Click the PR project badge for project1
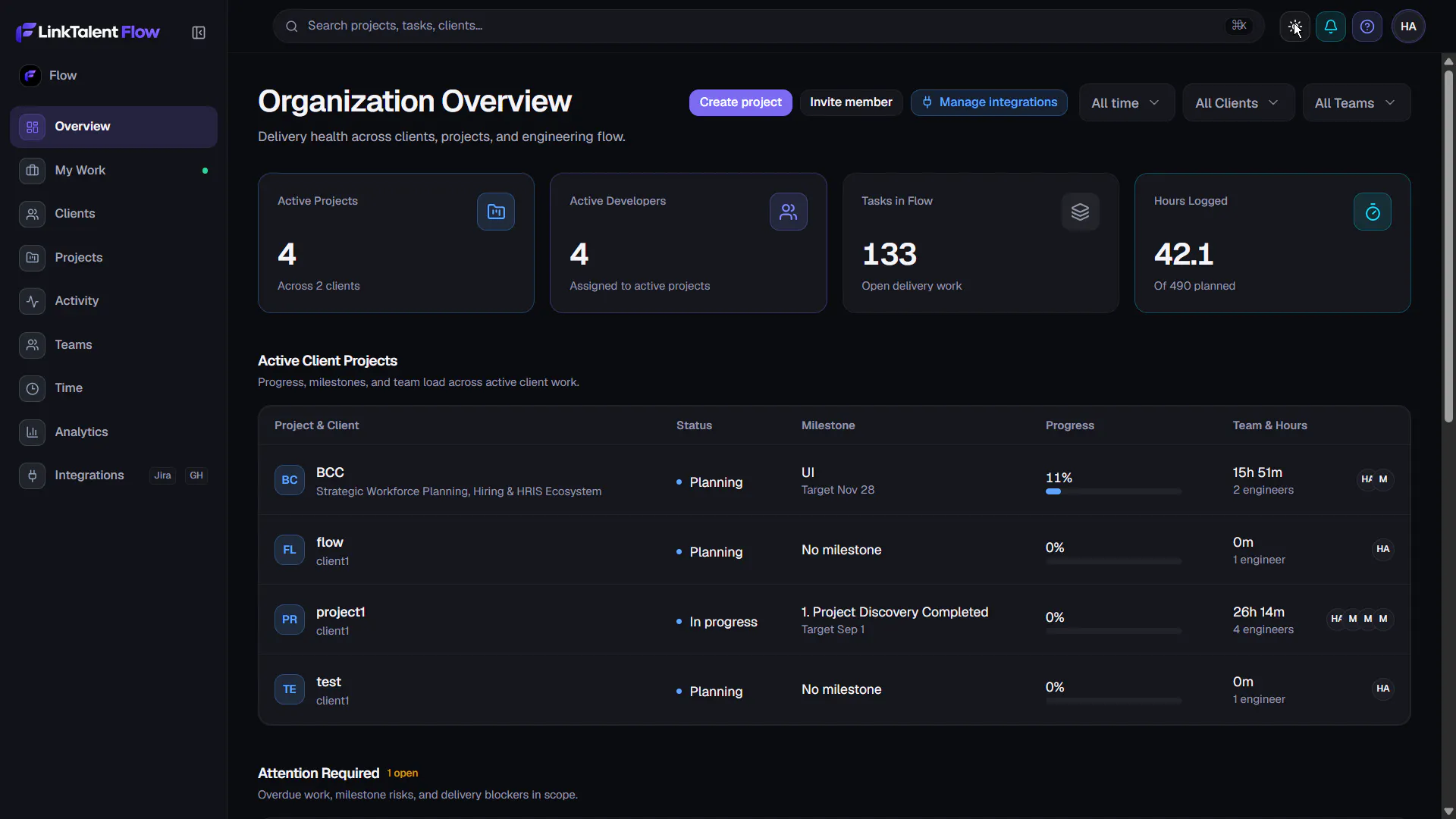 click(290, 620)
